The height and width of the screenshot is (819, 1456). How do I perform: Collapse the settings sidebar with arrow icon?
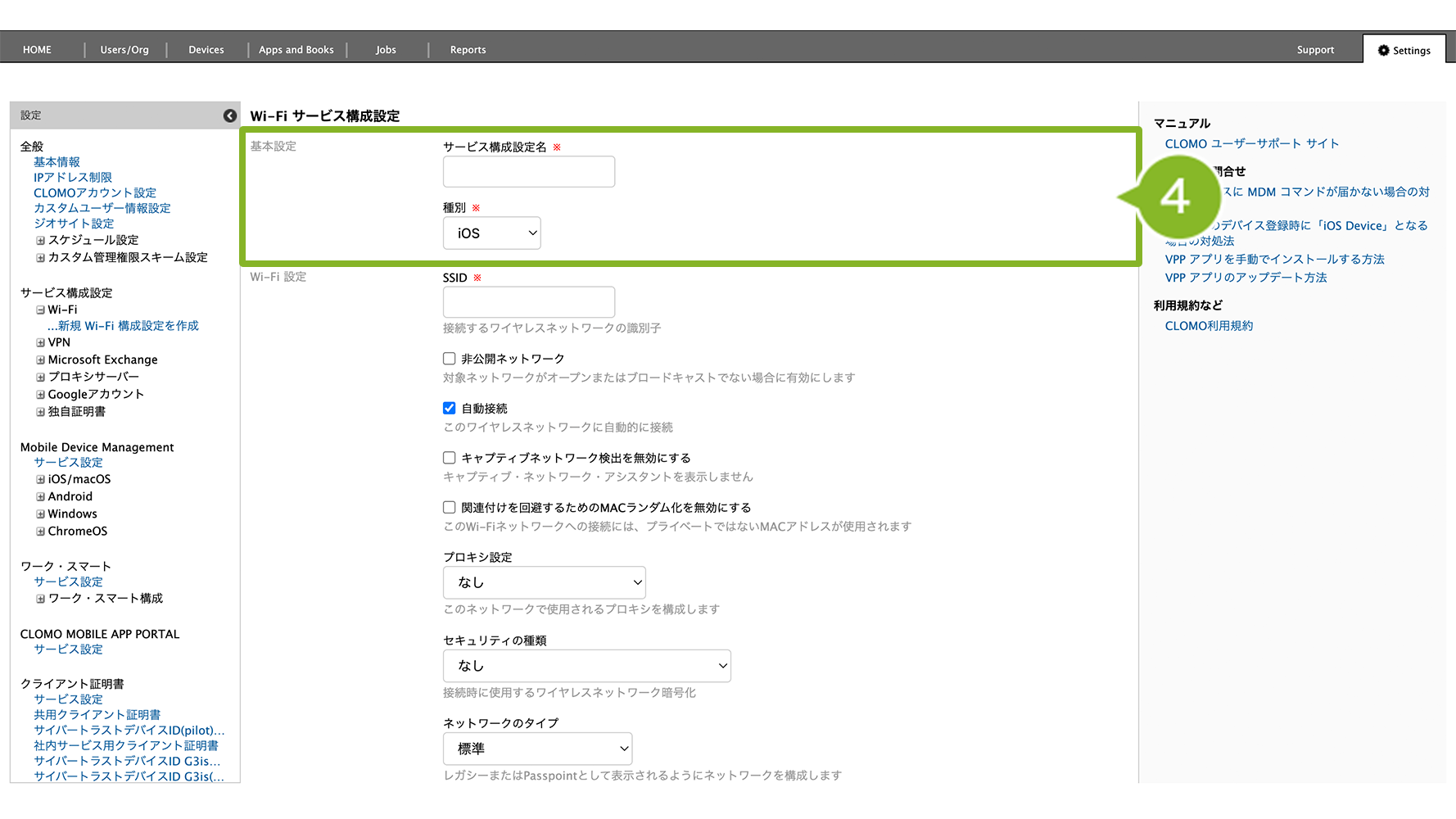pyautogui.click(x=230, y=116)
